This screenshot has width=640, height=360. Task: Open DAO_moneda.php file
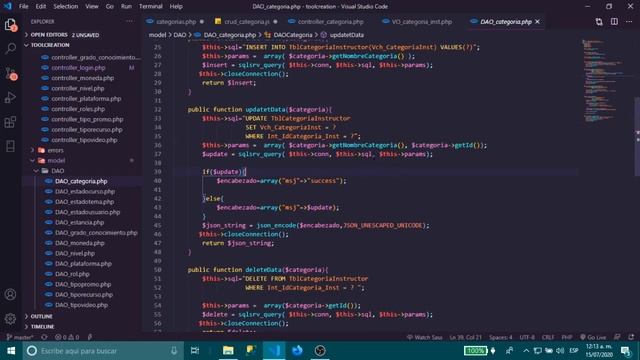[80, 243]
